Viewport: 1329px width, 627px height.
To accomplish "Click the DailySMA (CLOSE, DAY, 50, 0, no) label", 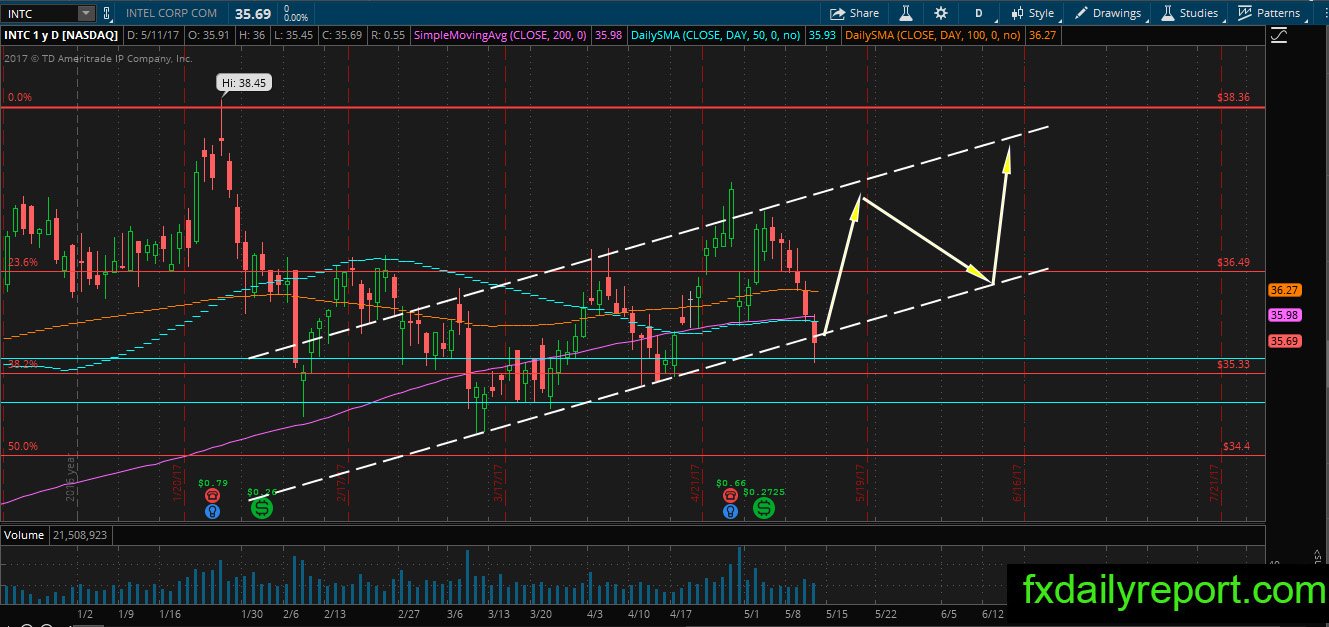I will (718, 35).
